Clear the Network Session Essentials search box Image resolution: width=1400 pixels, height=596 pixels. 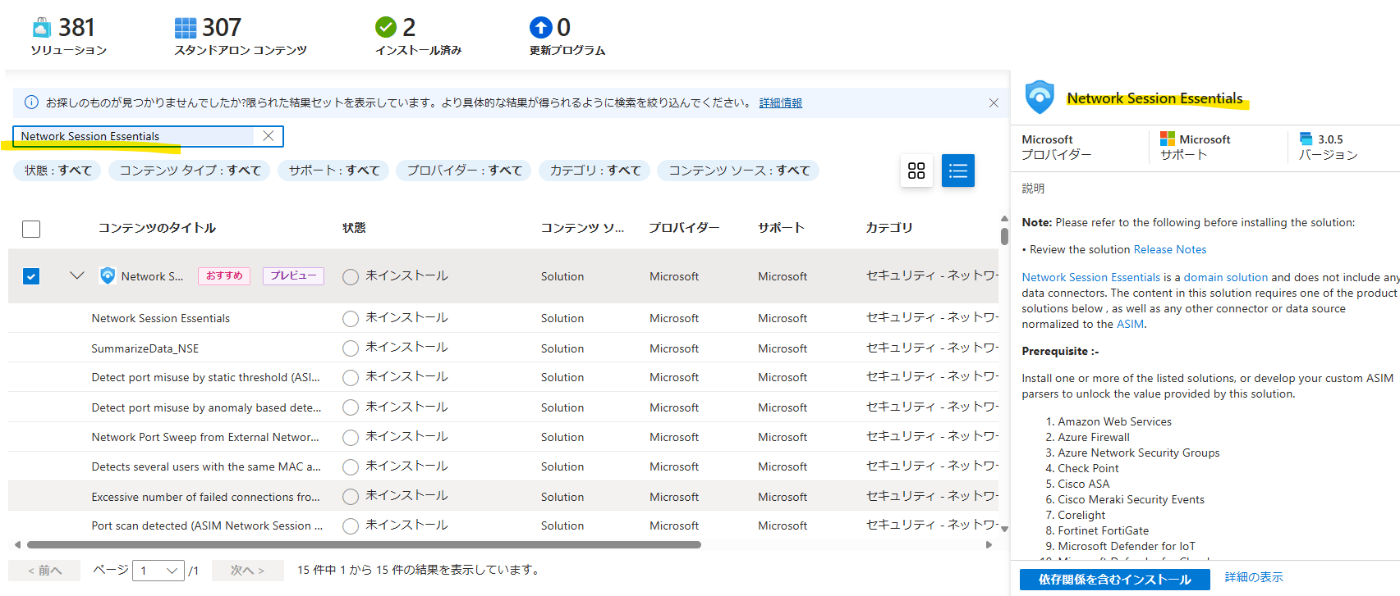pyautogui.click(x=268, y=136)
